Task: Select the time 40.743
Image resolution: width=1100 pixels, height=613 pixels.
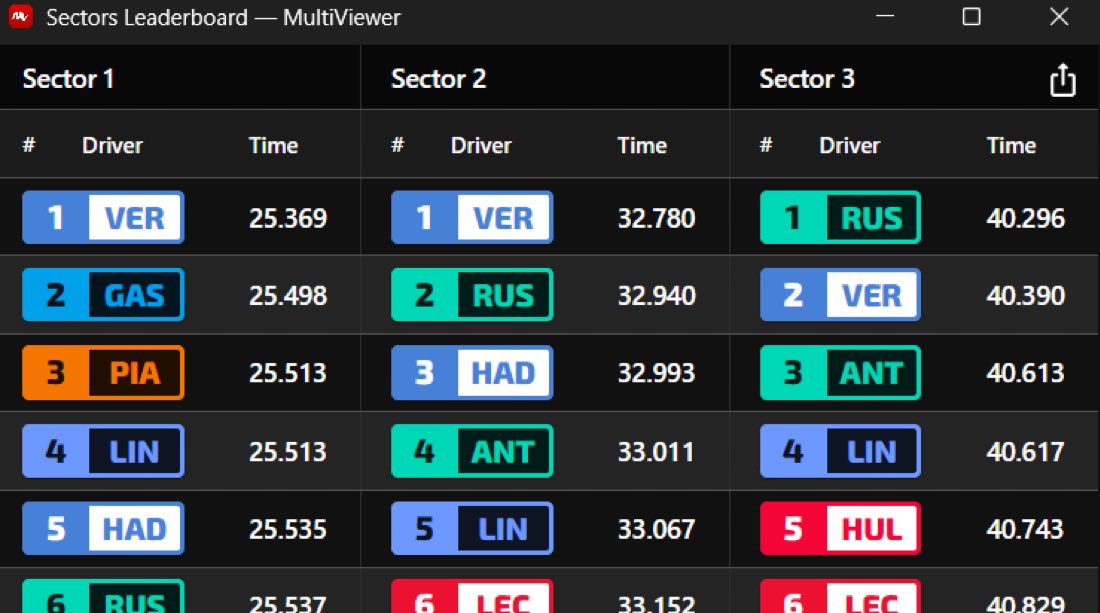Action: tap(1026, 529)
